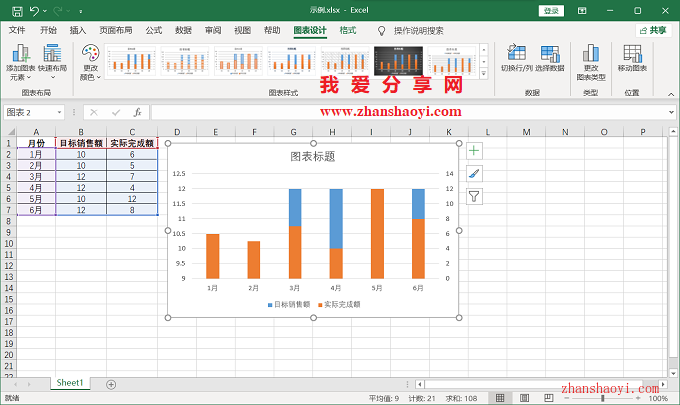Apply the seventh chart style thumbnail
This screenshot has width=680, height=405.
tap(452, 61)
